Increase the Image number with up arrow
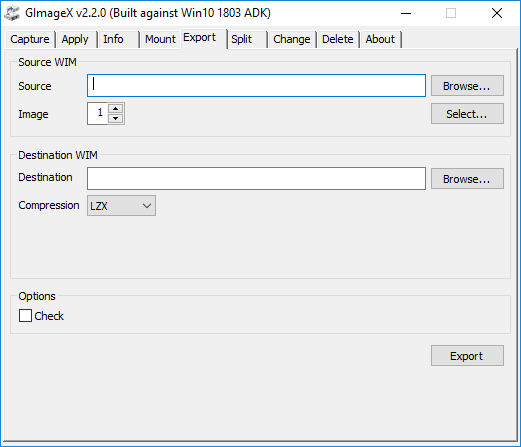Viewport: 521px width, 447px height. 116,108
